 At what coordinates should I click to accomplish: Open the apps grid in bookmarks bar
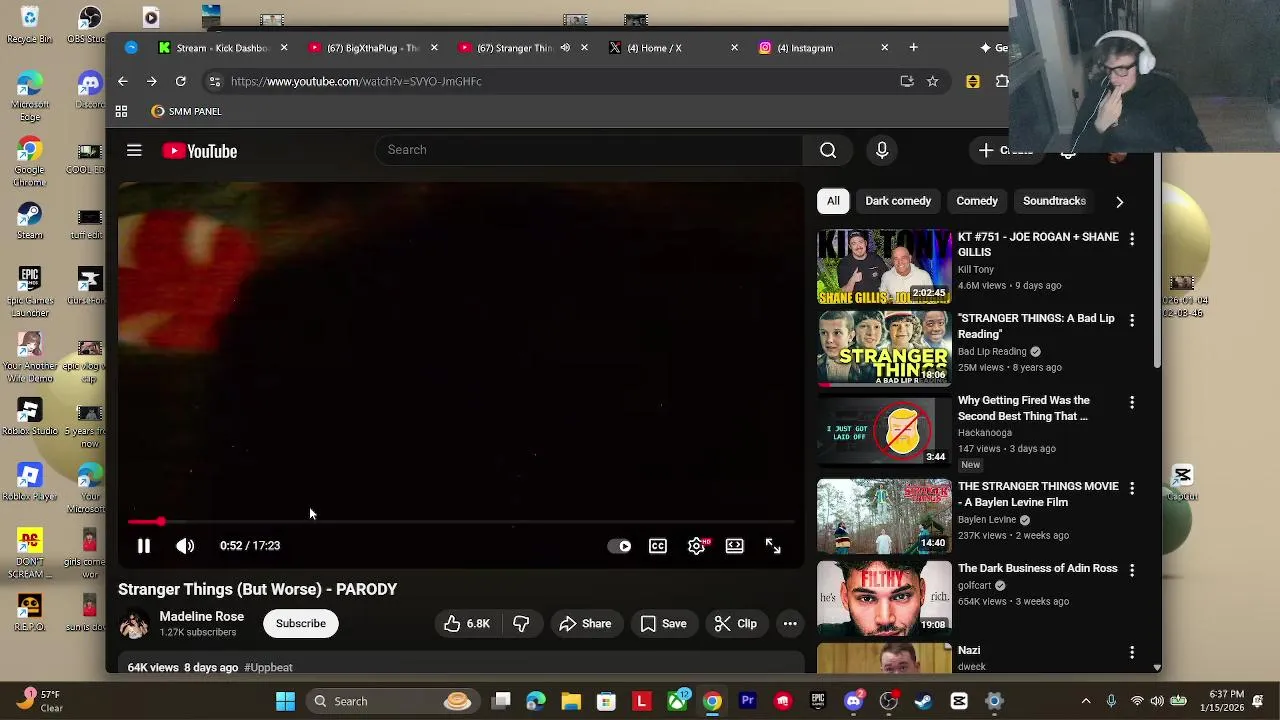(121, 112)
